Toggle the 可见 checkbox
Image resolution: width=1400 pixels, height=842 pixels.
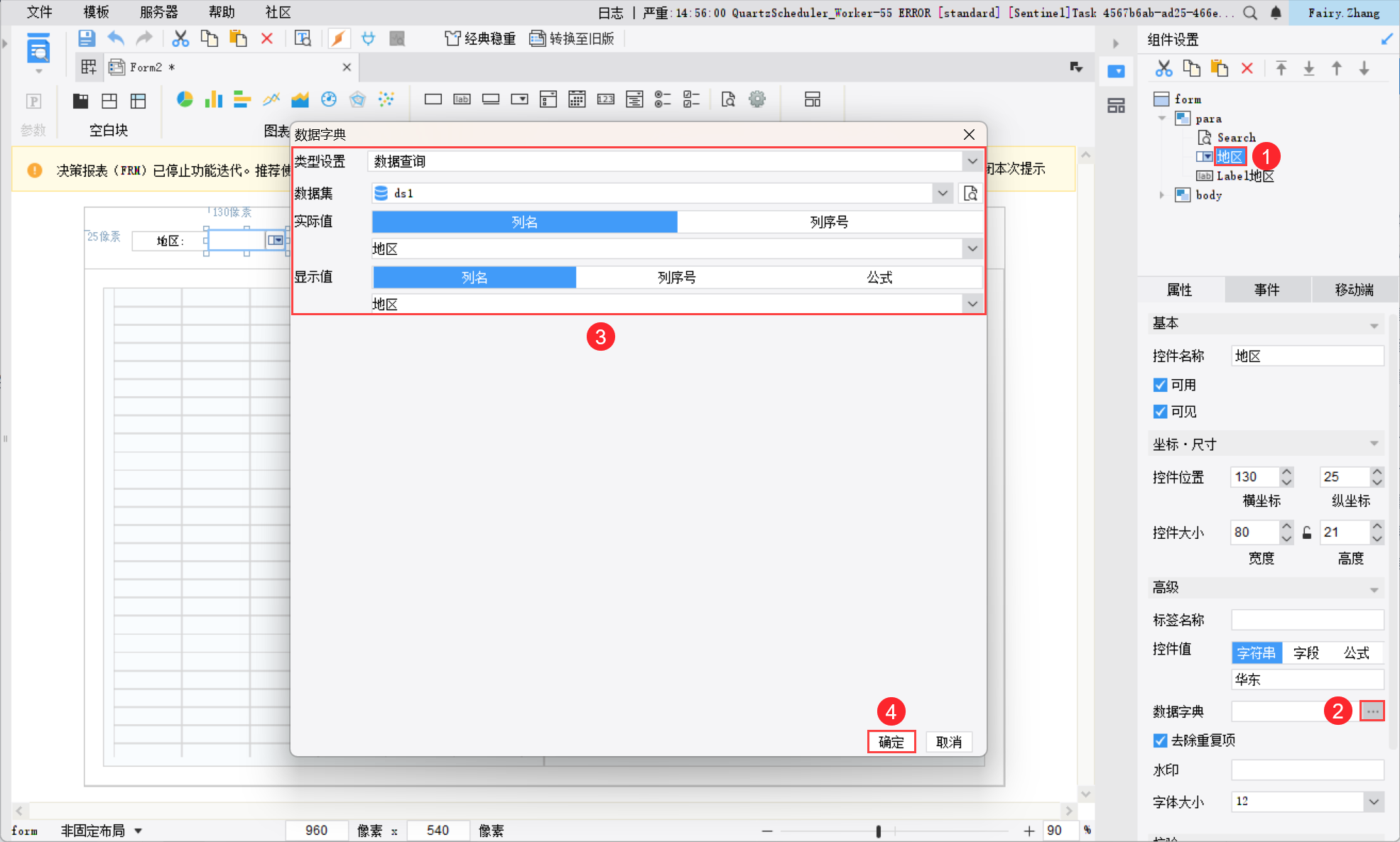click(x=1160, y=412)
